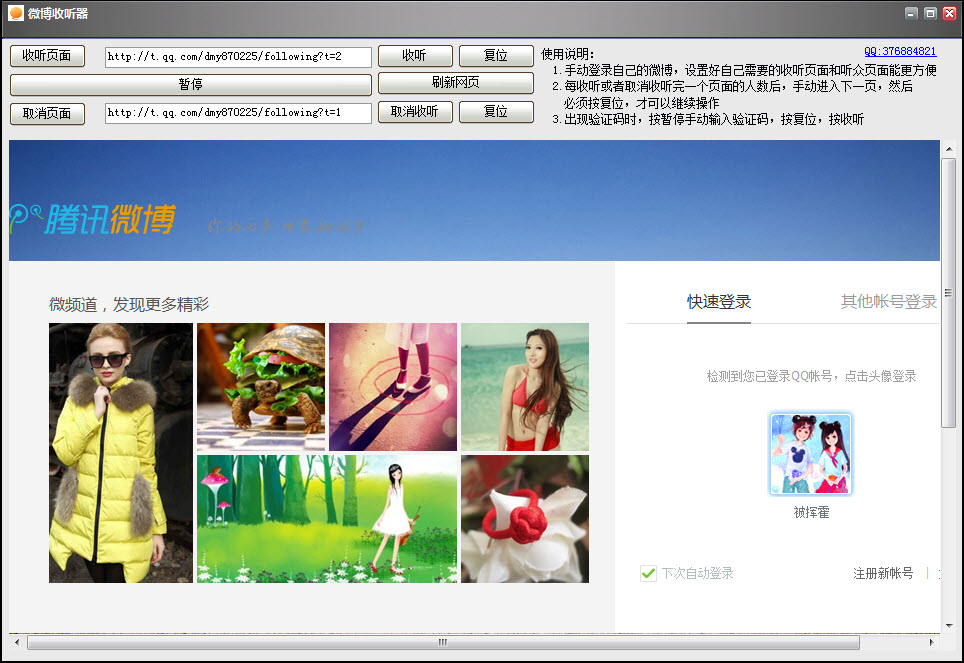Screen dimensions: 964x663
Task: Open the turtle burger photo
Action: [x=261, y=387]
